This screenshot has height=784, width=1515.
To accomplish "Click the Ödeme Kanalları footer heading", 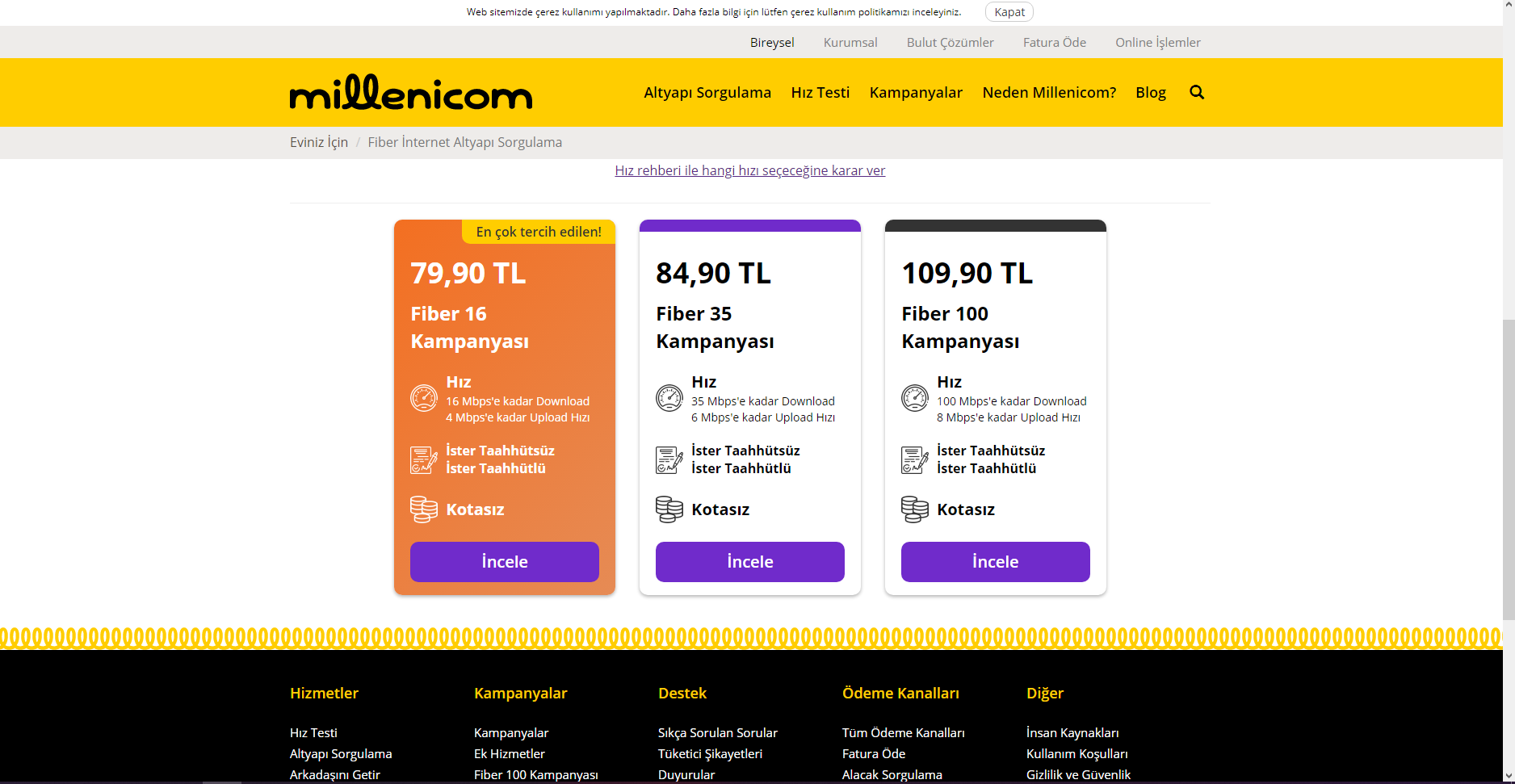I will (x=900, y=693).
